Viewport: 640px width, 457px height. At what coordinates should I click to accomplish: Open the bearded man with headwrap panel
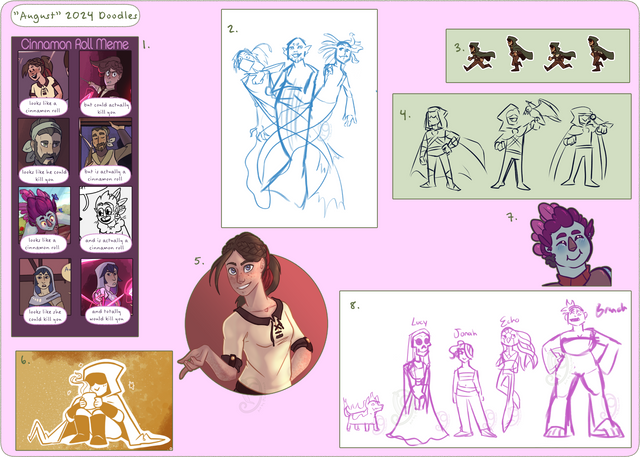pyautogui.click(x=44, y=144)
